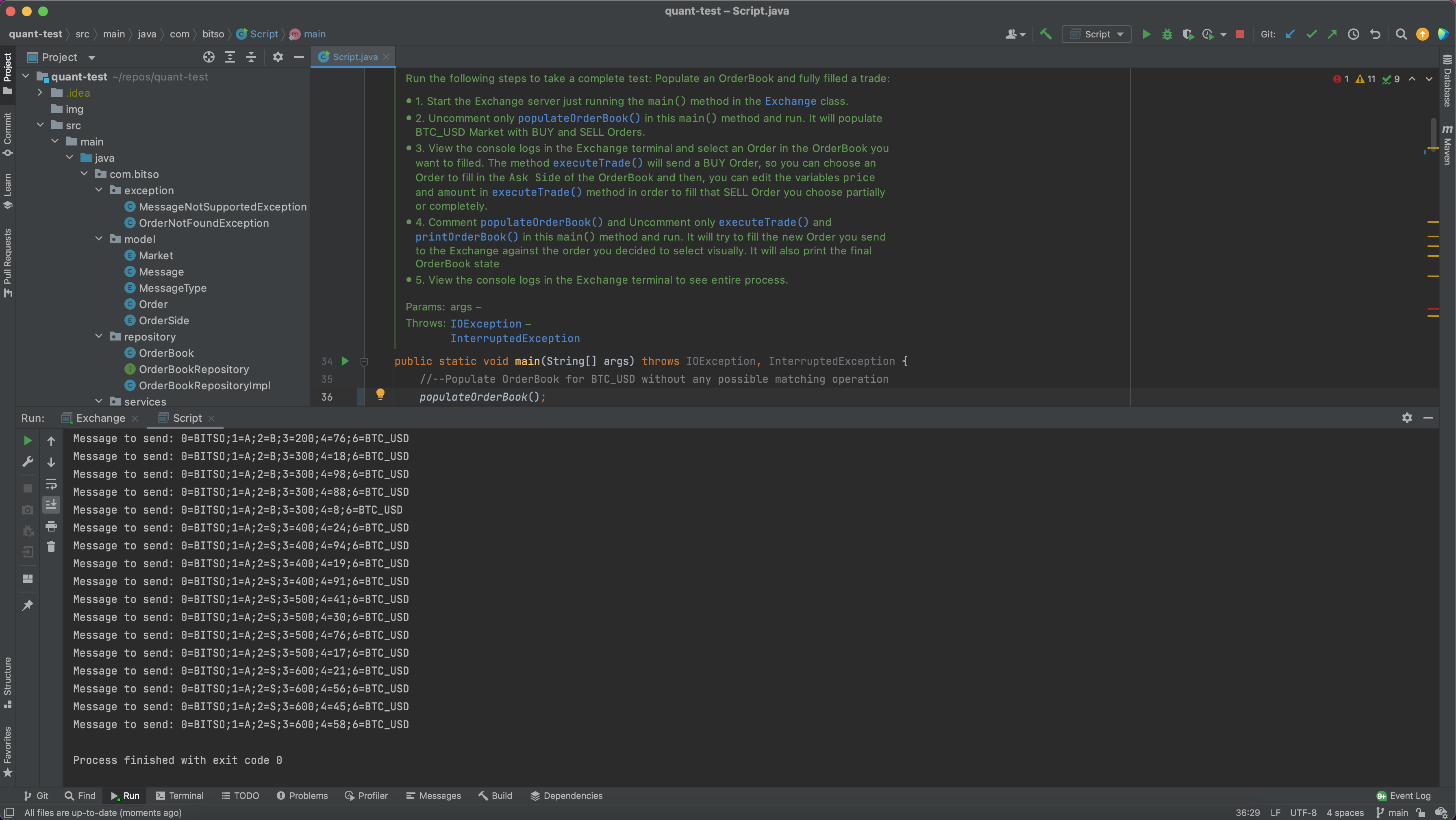The image size is (1456, 820).
Task: Expand the .idea folder
Action: tap(39, 93)
